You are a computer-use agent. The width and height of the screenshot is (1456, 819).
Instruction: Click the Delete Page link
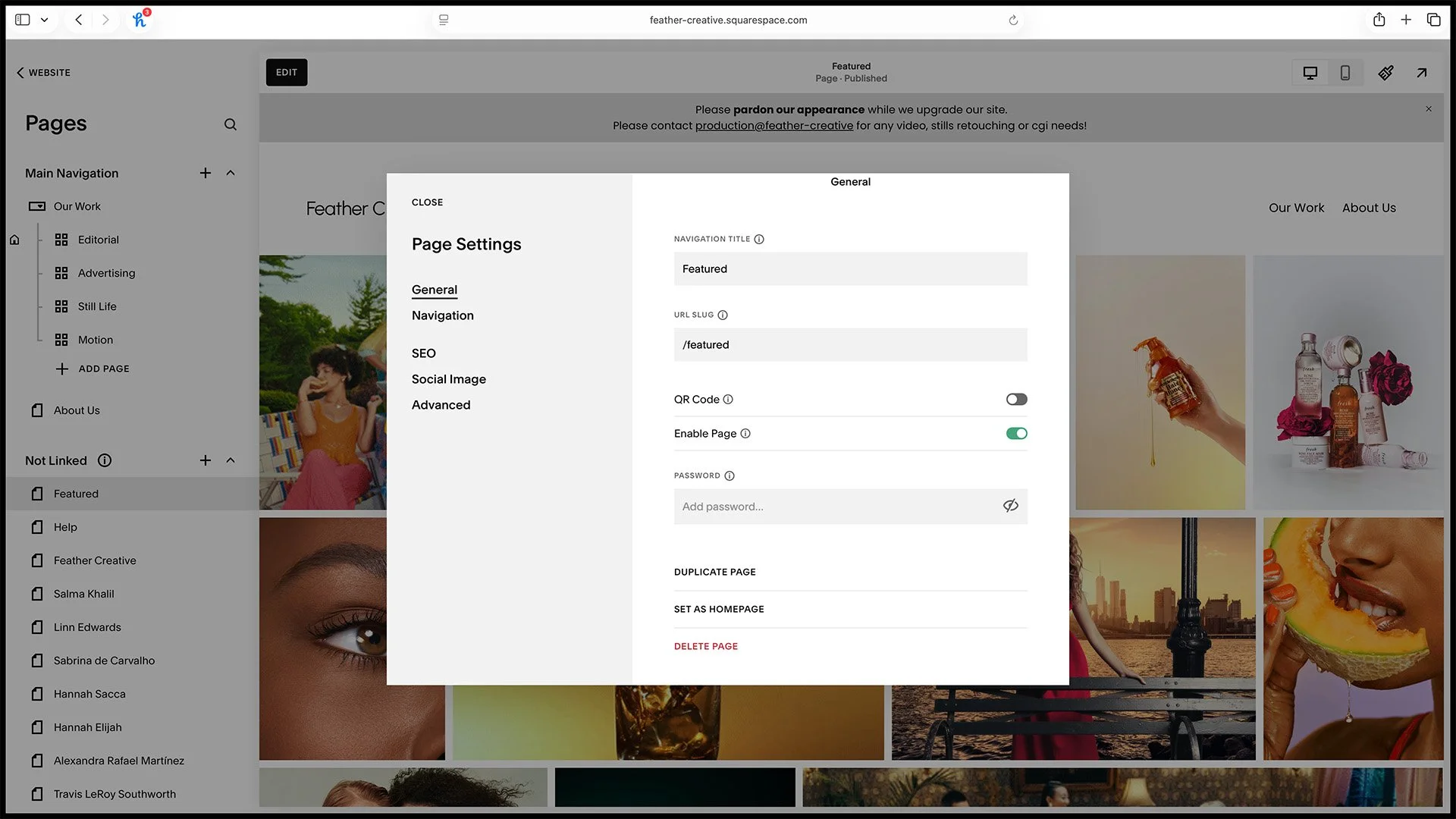[705, 646]
